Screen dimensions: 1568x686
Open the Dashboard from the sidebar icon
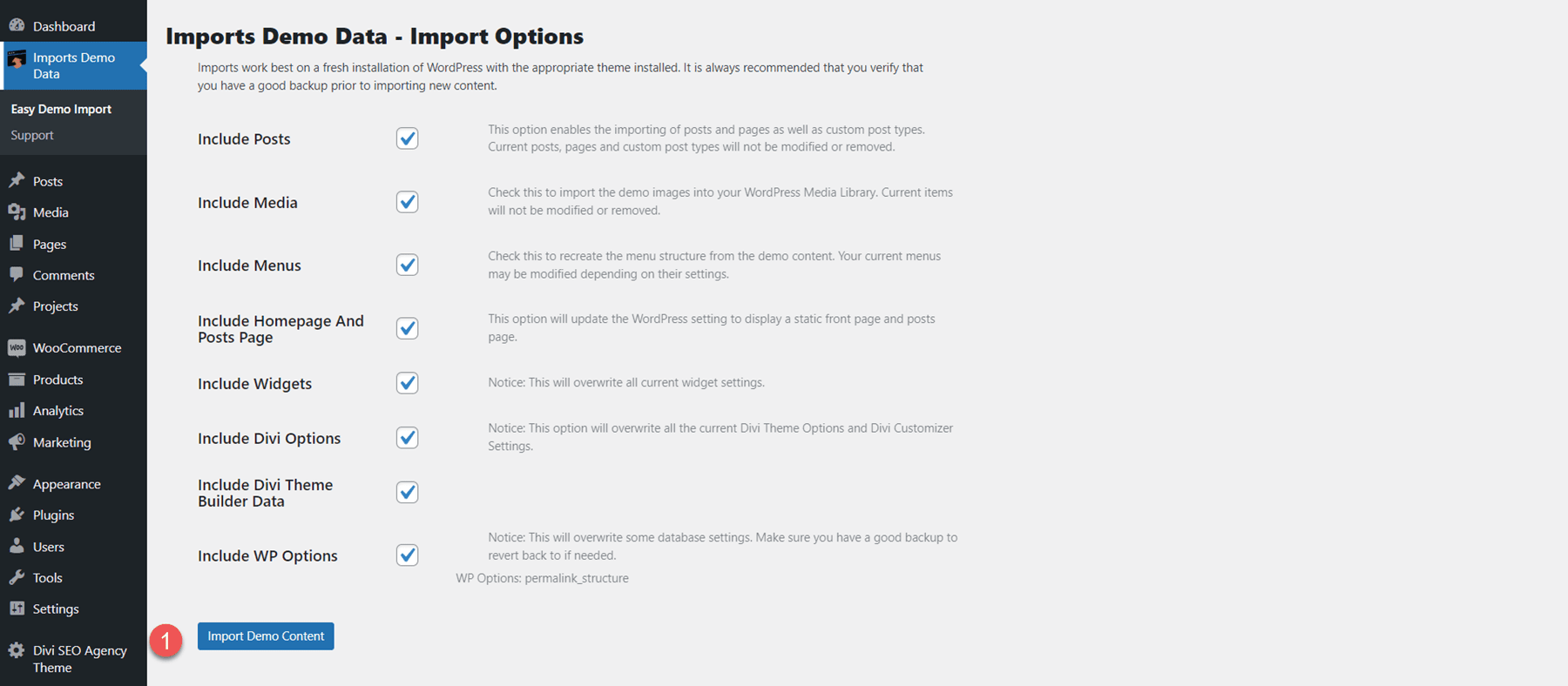click(x=18, y=25)
